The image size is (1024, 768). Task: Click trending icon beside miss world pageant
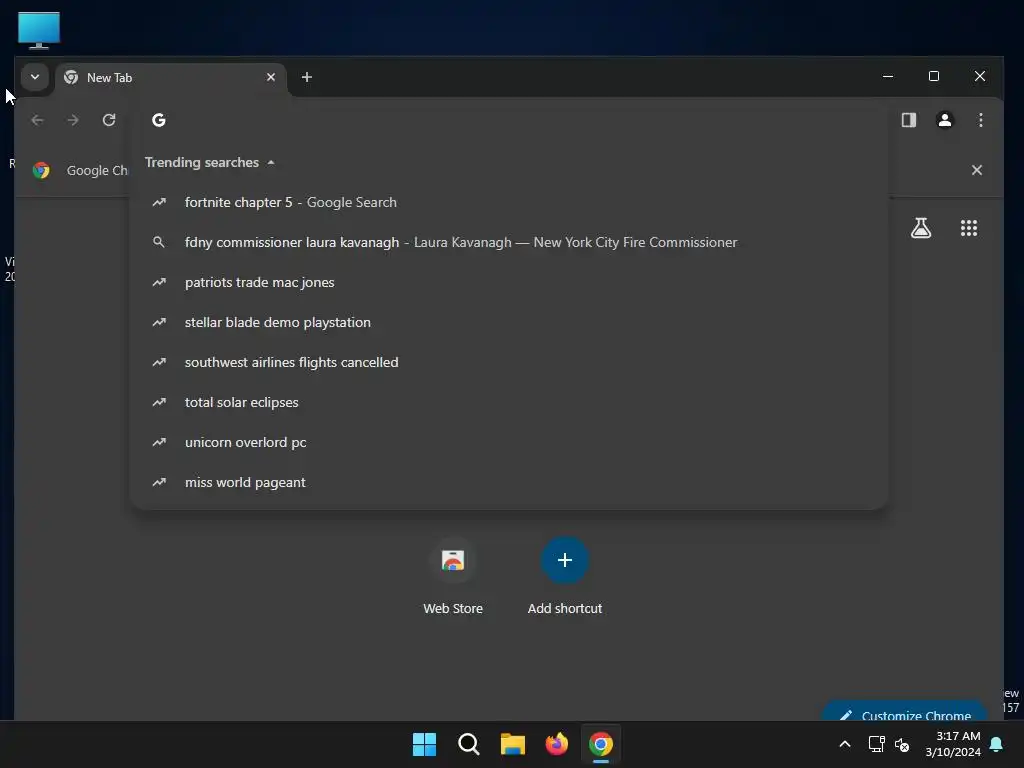pyautogui.click(x=159, y=482)
